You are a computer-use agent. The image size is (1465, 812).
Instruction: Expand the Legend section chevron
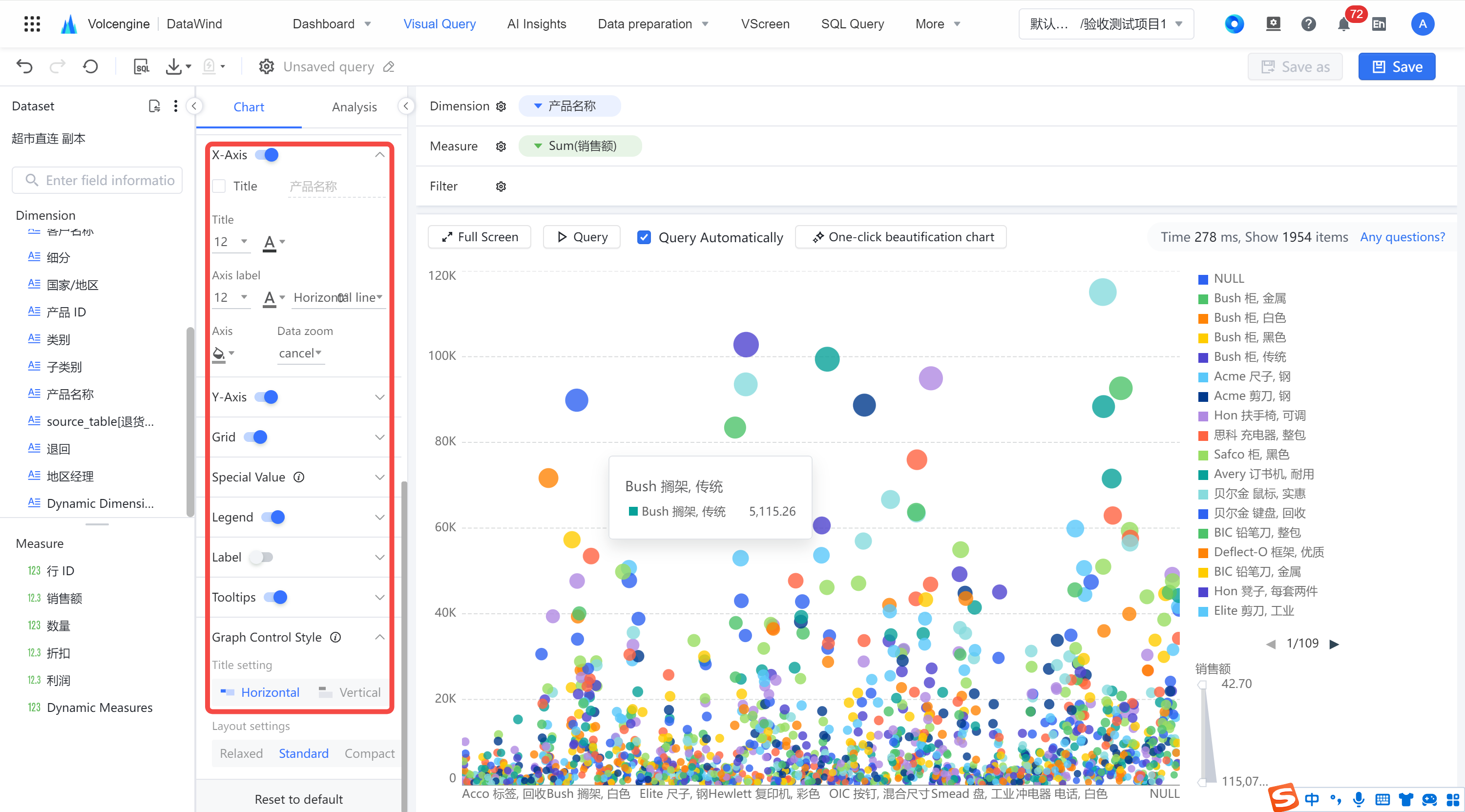[380, 517]
